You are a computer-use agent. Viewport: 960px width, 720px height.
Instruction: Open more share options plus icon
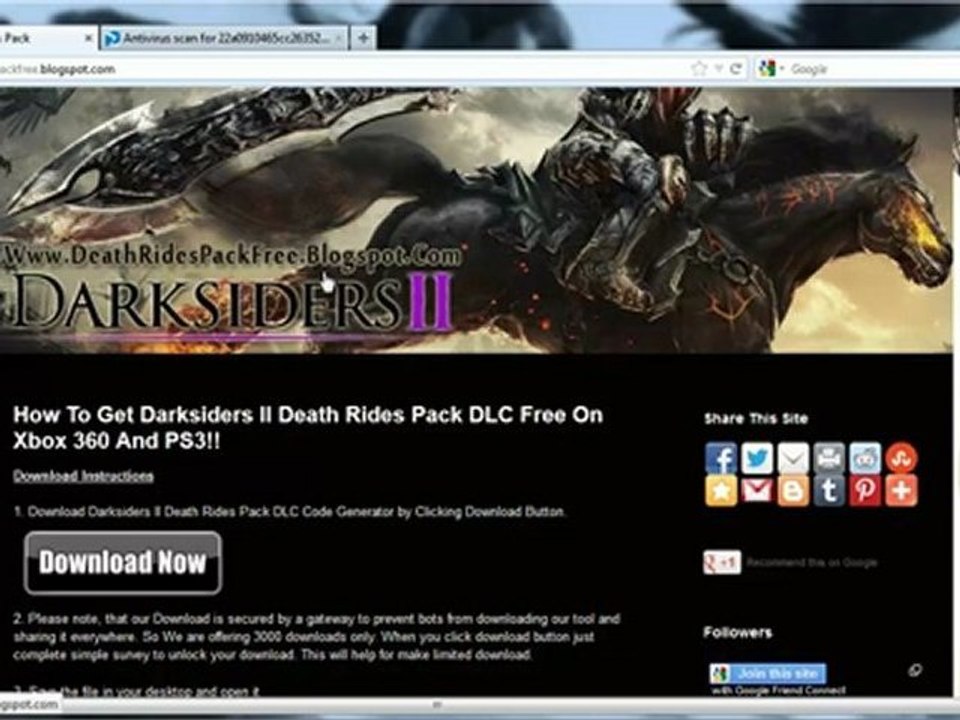point(901,491)
